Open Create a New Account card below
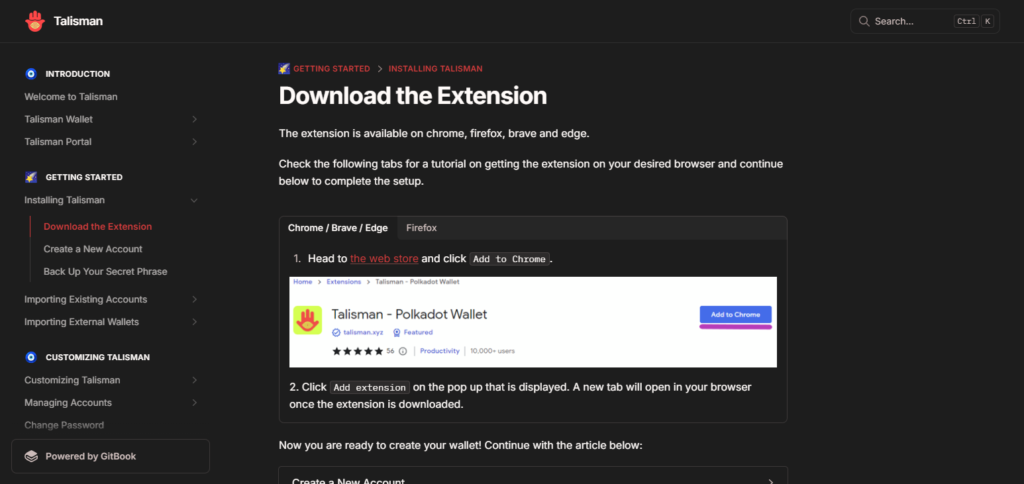This screenshot has width=1024, height=484. pos(533,476)
